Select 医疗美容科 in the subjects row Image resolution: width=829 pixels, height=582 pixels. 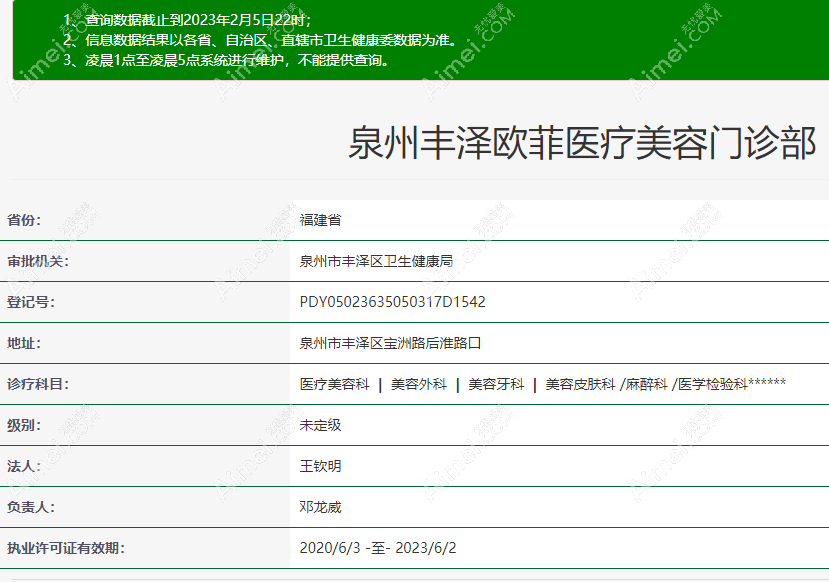[334, 384]
